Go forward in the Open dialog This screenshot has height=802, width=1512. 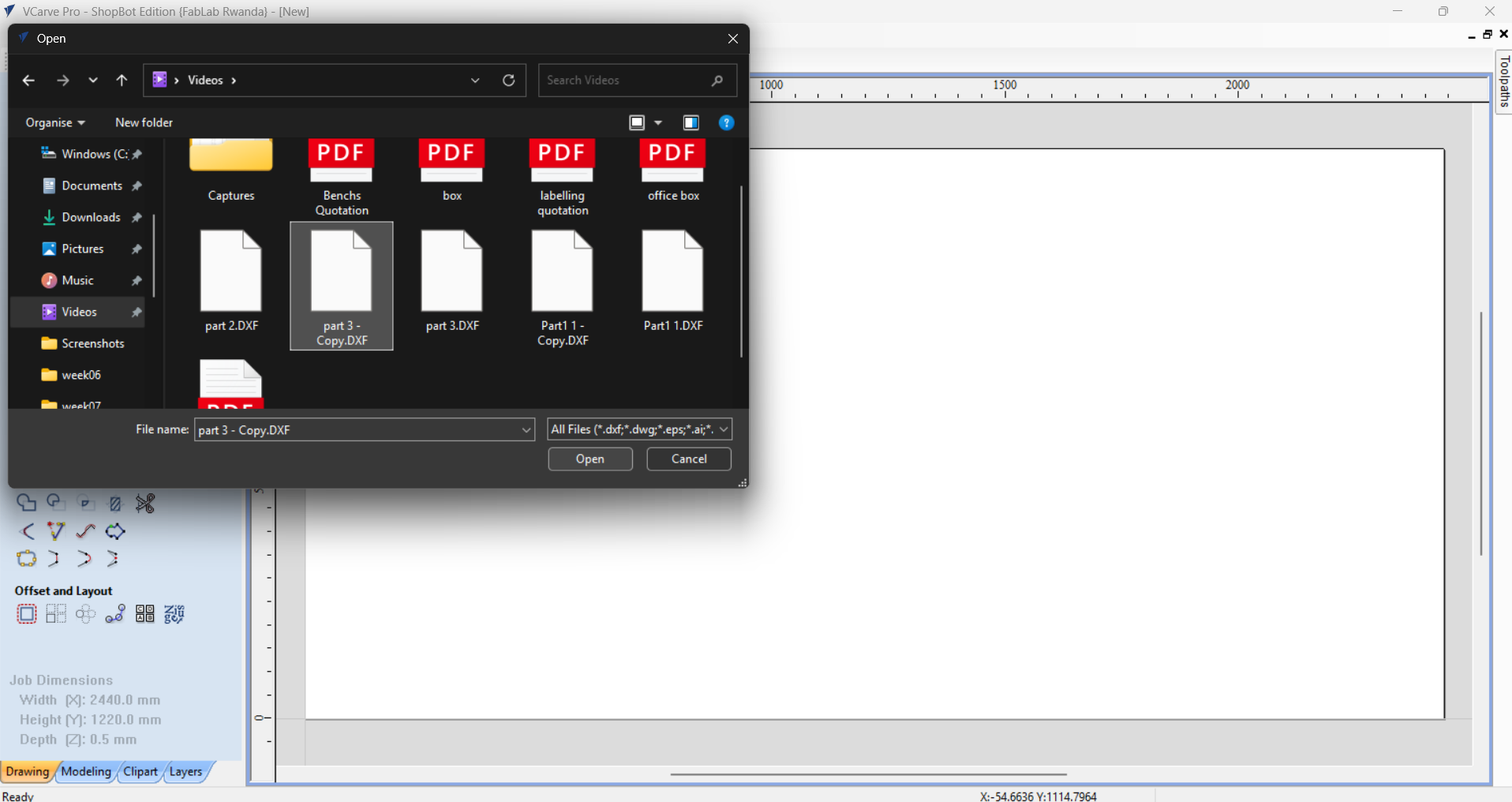click(62, 81)
